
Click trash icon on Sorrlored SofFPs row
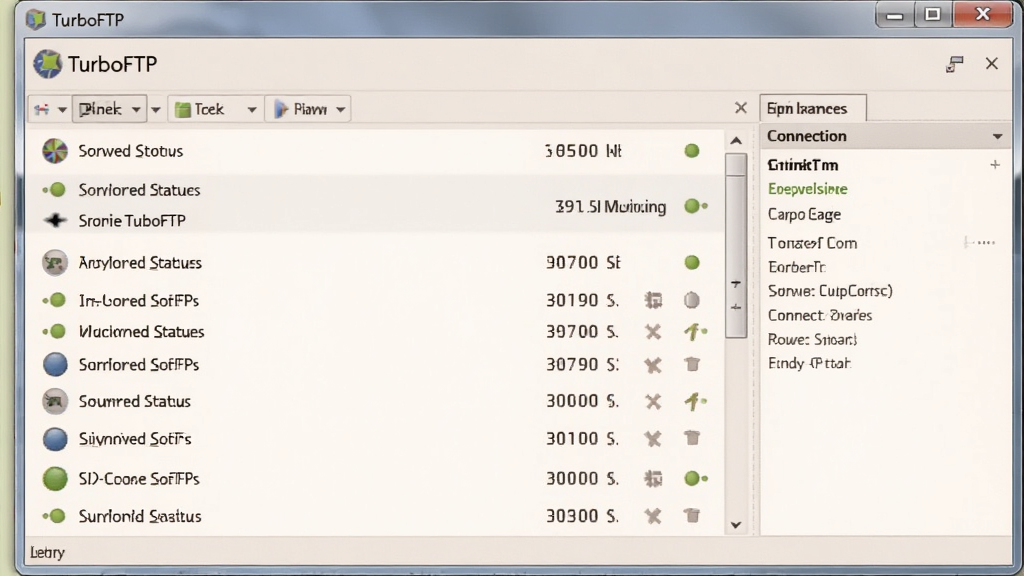point(692,364)
